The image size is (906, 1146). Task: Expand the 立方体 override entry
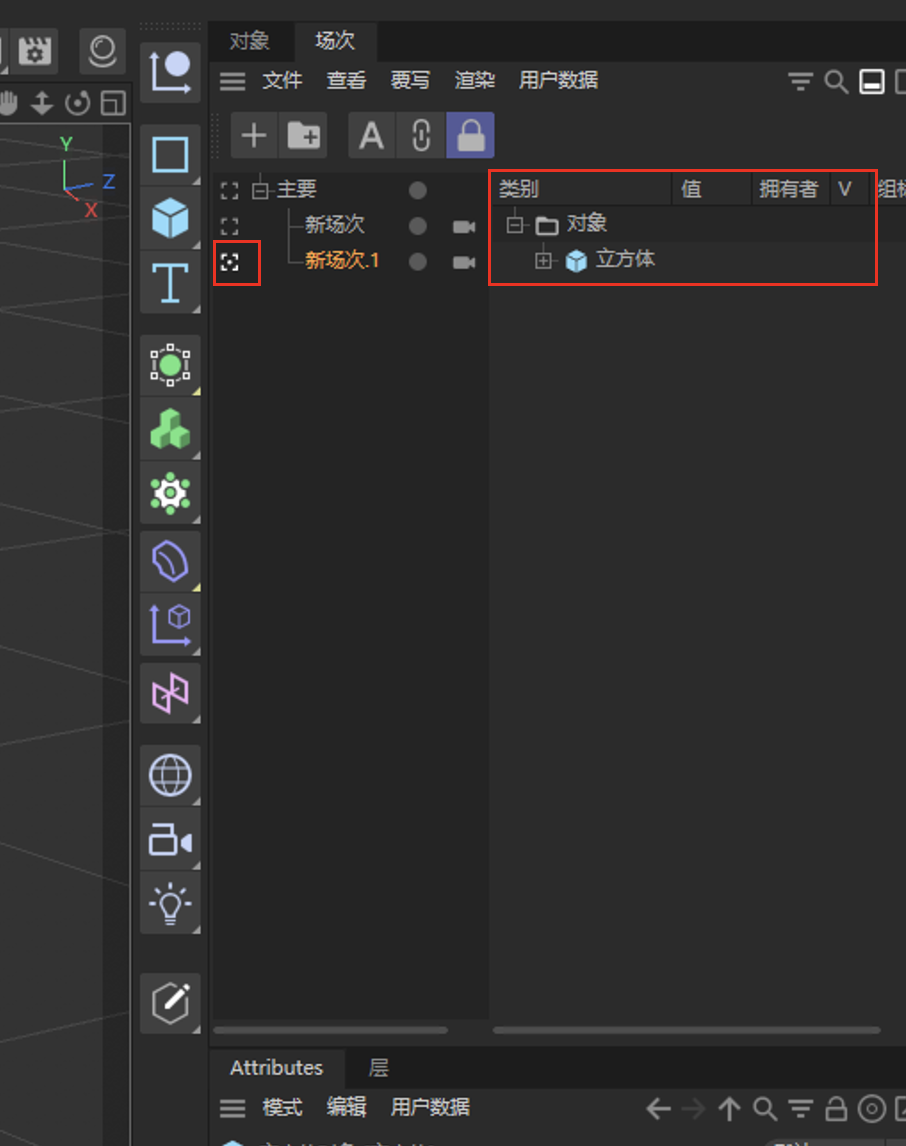[x=544, y=261]
